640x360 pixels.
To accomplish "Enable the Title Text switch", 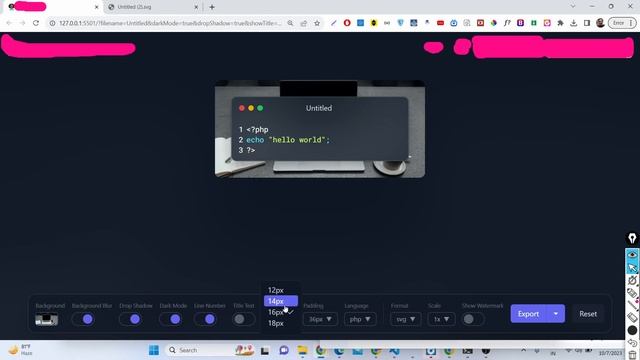I will [x=244, y=319].
